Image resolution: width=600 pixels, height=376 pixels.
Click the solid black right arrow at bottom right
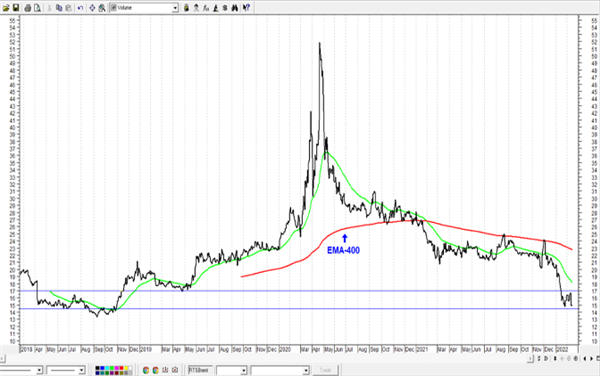click(x=592, y=358)
